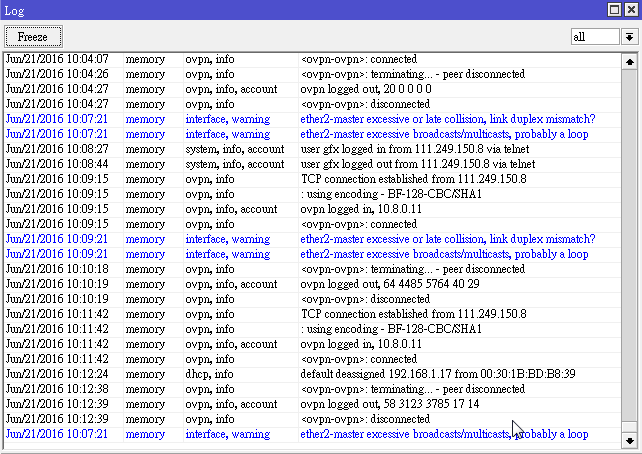
Task: Select the 10:12:39 '<ovpn-ovpn>: disconnected' entry
Action: pos(313,419)
